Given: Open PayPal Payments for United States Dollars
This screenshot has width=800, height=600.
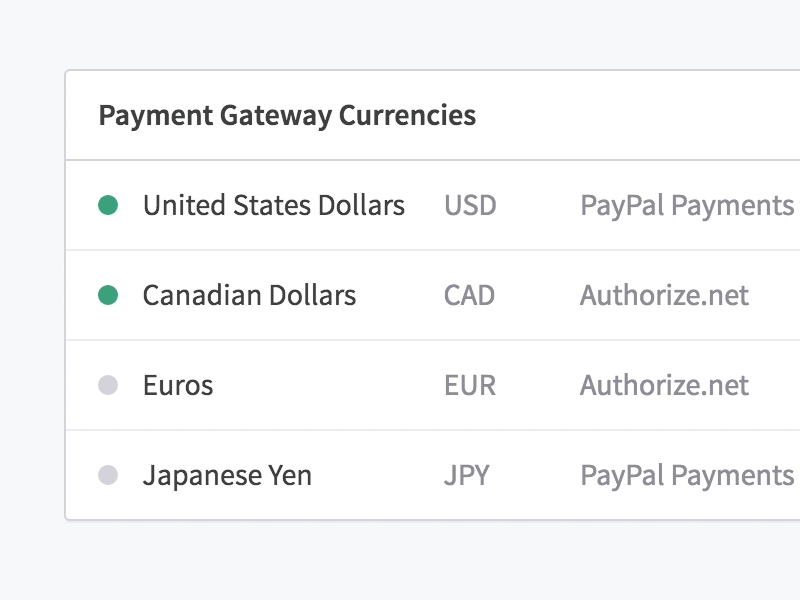Looking at the screenshot, I should point(687,205).
